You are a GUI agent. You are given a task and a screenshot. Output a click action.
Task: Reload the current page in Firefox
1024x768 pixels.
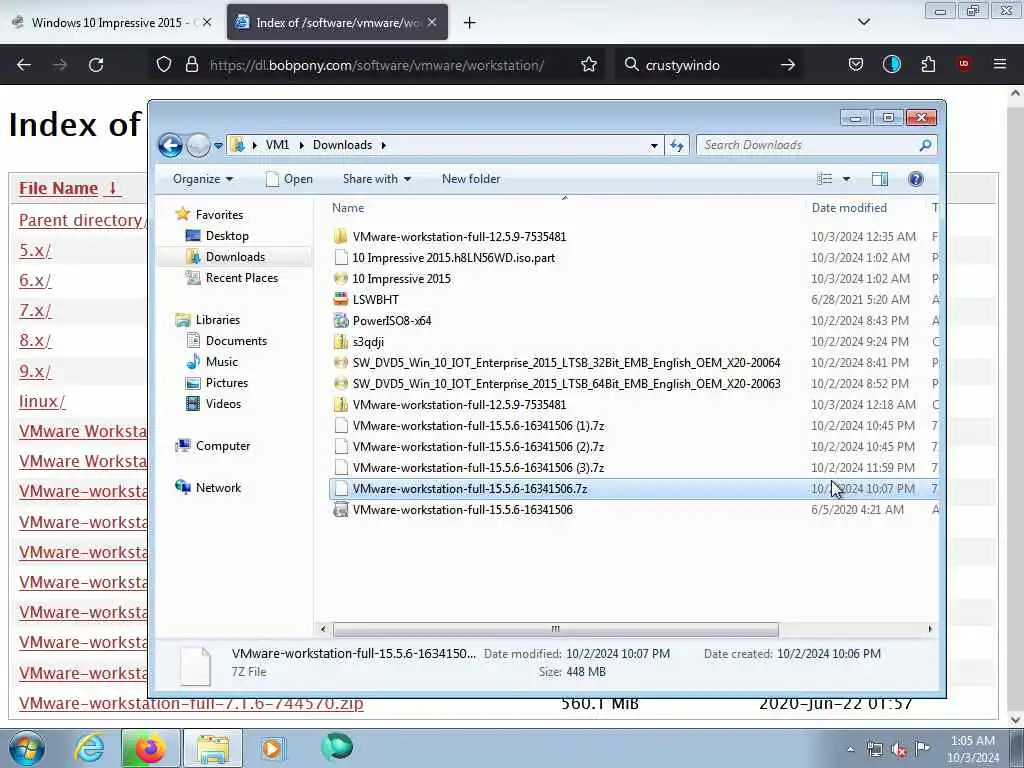[96, 65]
